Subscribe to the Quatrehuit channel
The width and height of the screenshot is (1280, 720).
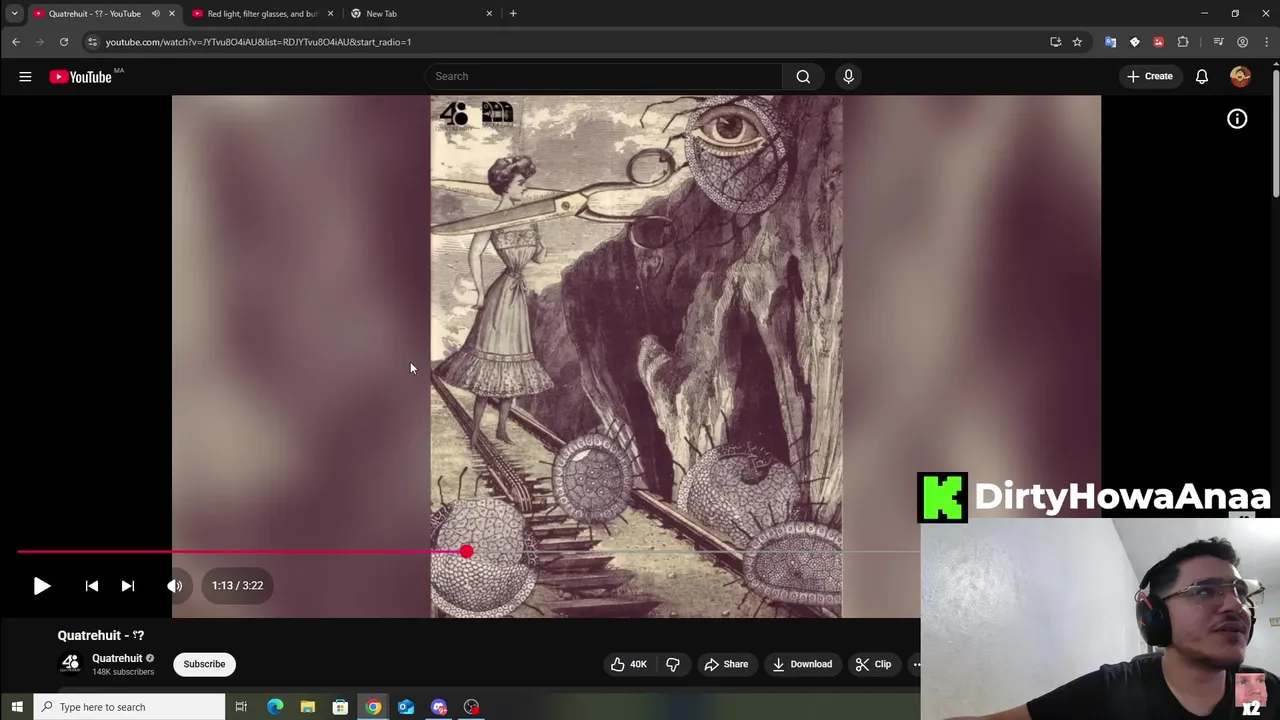point(204,664)
